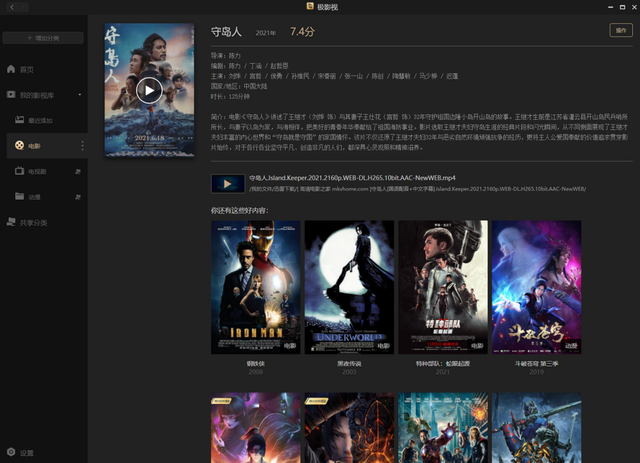Click the 中国大陆 region value
This screenshot has width=640, height=463.
click(255, 86)
